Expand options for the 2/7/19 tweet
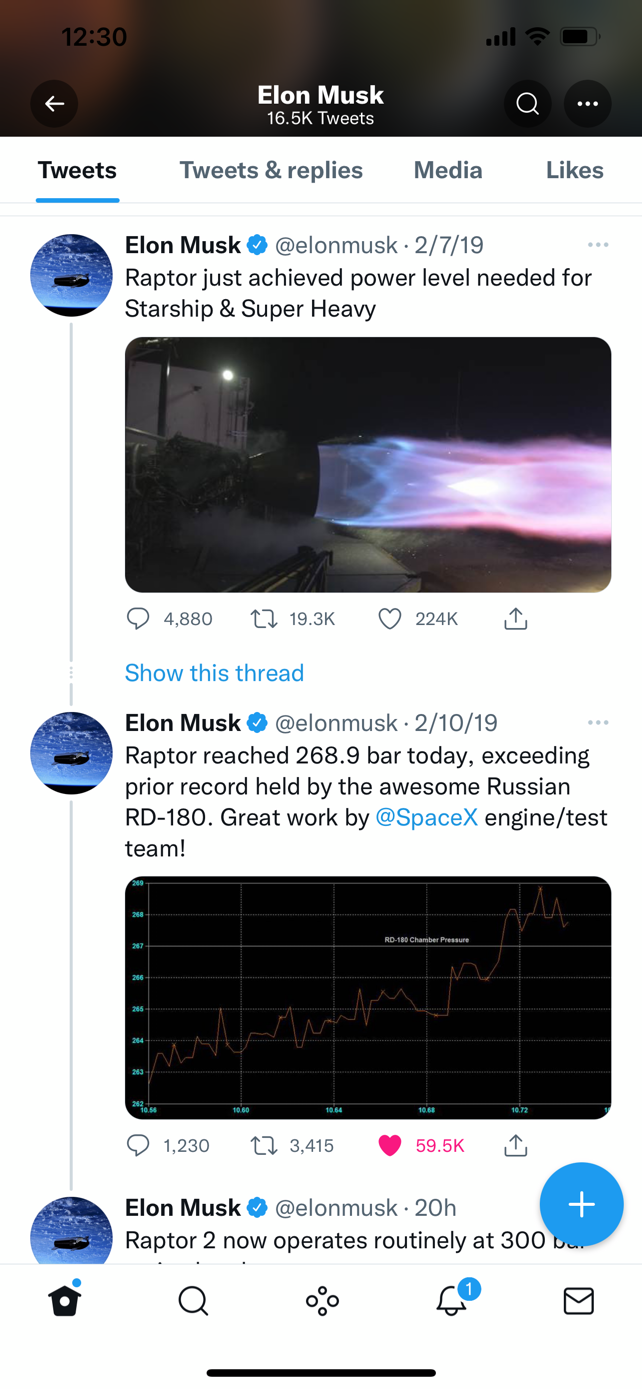 pos(598,245)
